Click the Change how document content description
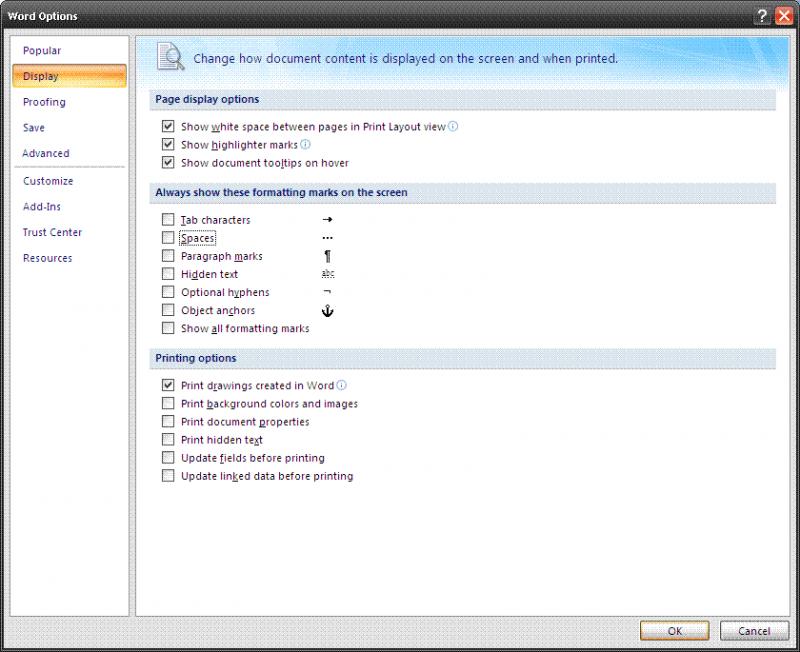The image size is (800, 652). click(x=406, y=59)
